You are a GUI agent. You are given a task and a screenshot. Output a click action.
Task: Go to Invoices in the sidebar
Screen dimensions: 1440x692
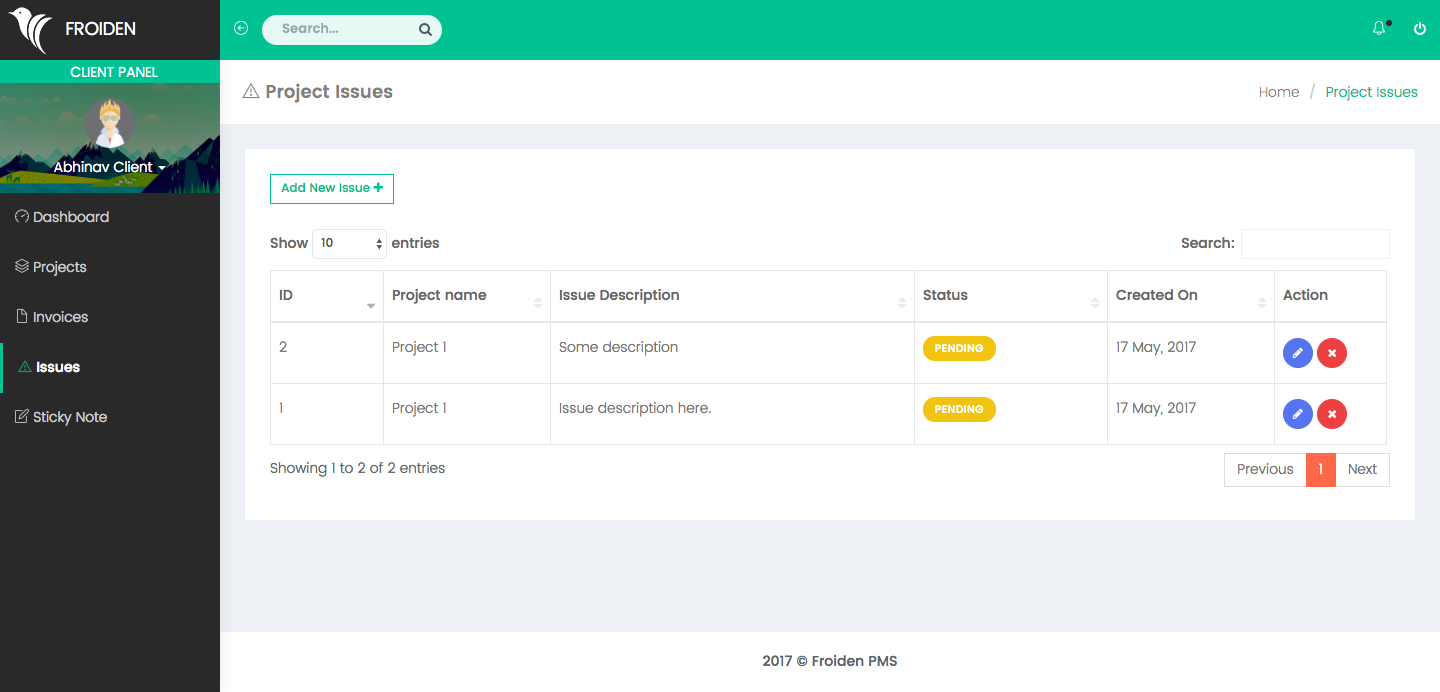(x=60, y=317)
